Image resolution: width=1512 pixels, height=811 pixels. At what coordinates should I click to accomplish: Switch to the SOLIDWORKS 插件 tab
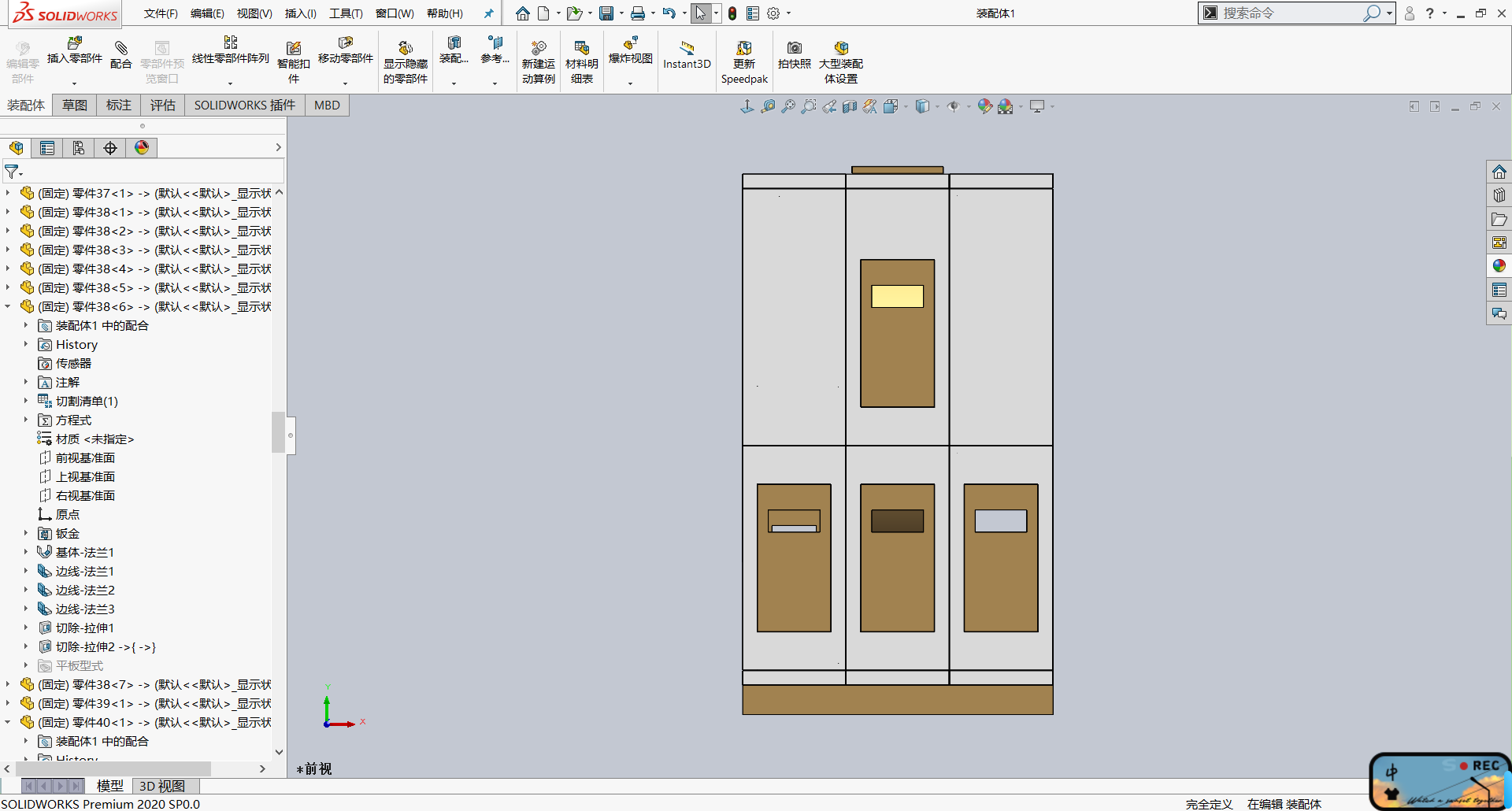pos(245,106)
